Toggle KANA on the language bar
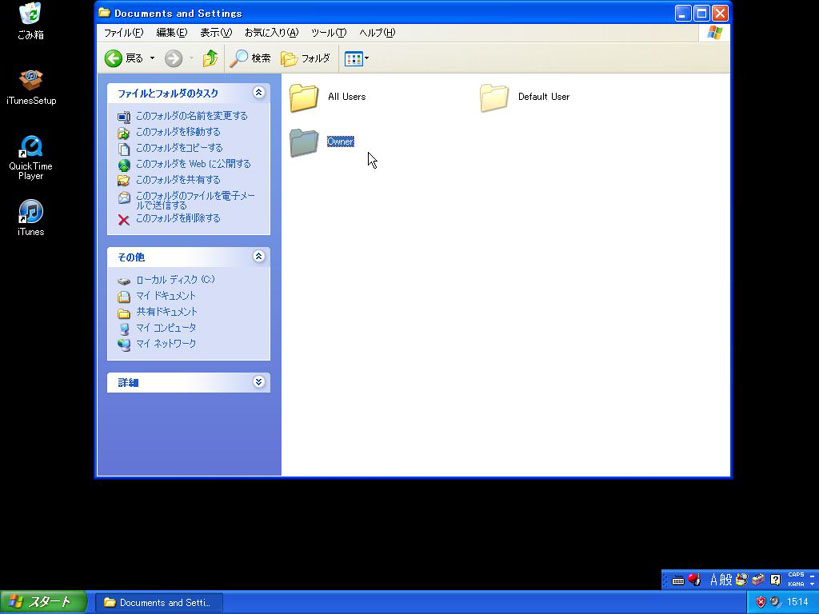 click(796, 584)
